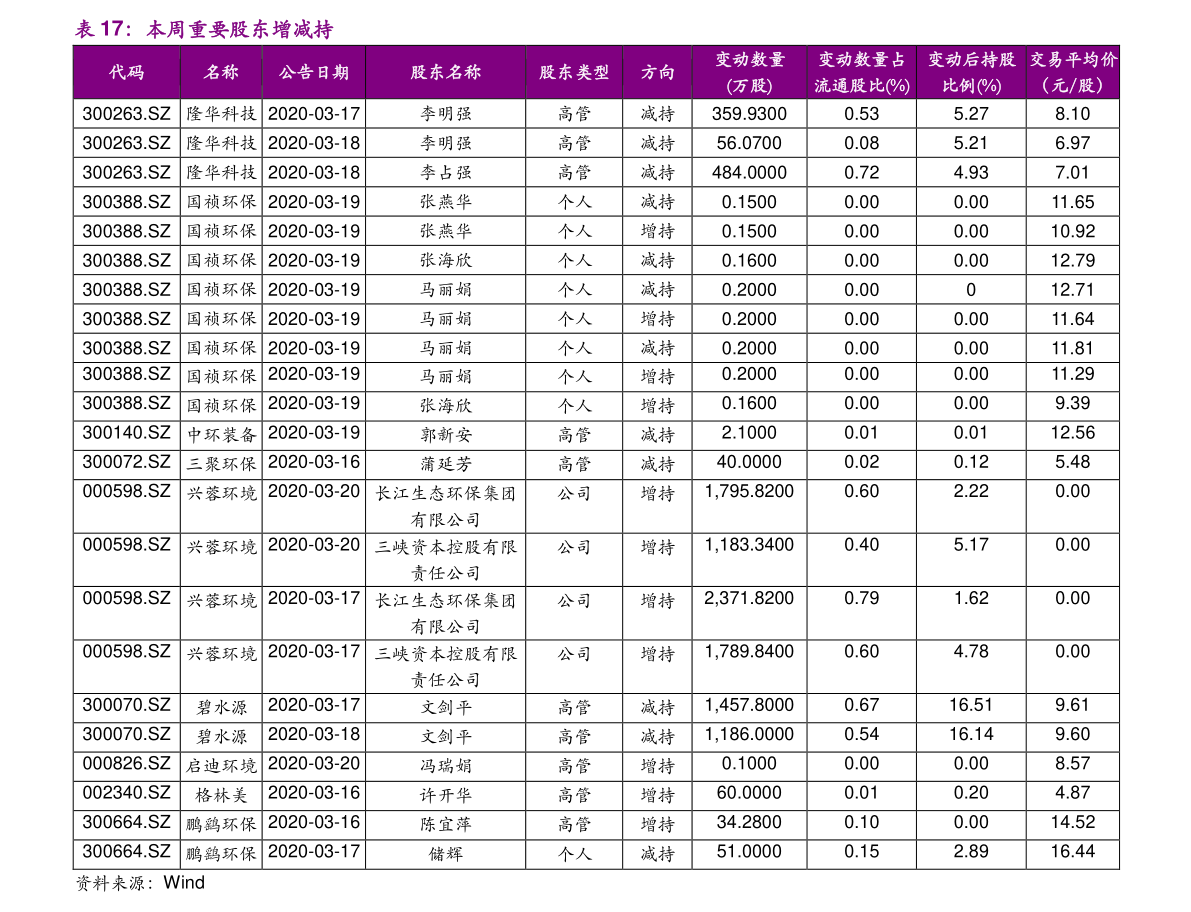Click the 公告日期 column header
The height and width of the screenshot is (912, 1191).
click(314, 72)
